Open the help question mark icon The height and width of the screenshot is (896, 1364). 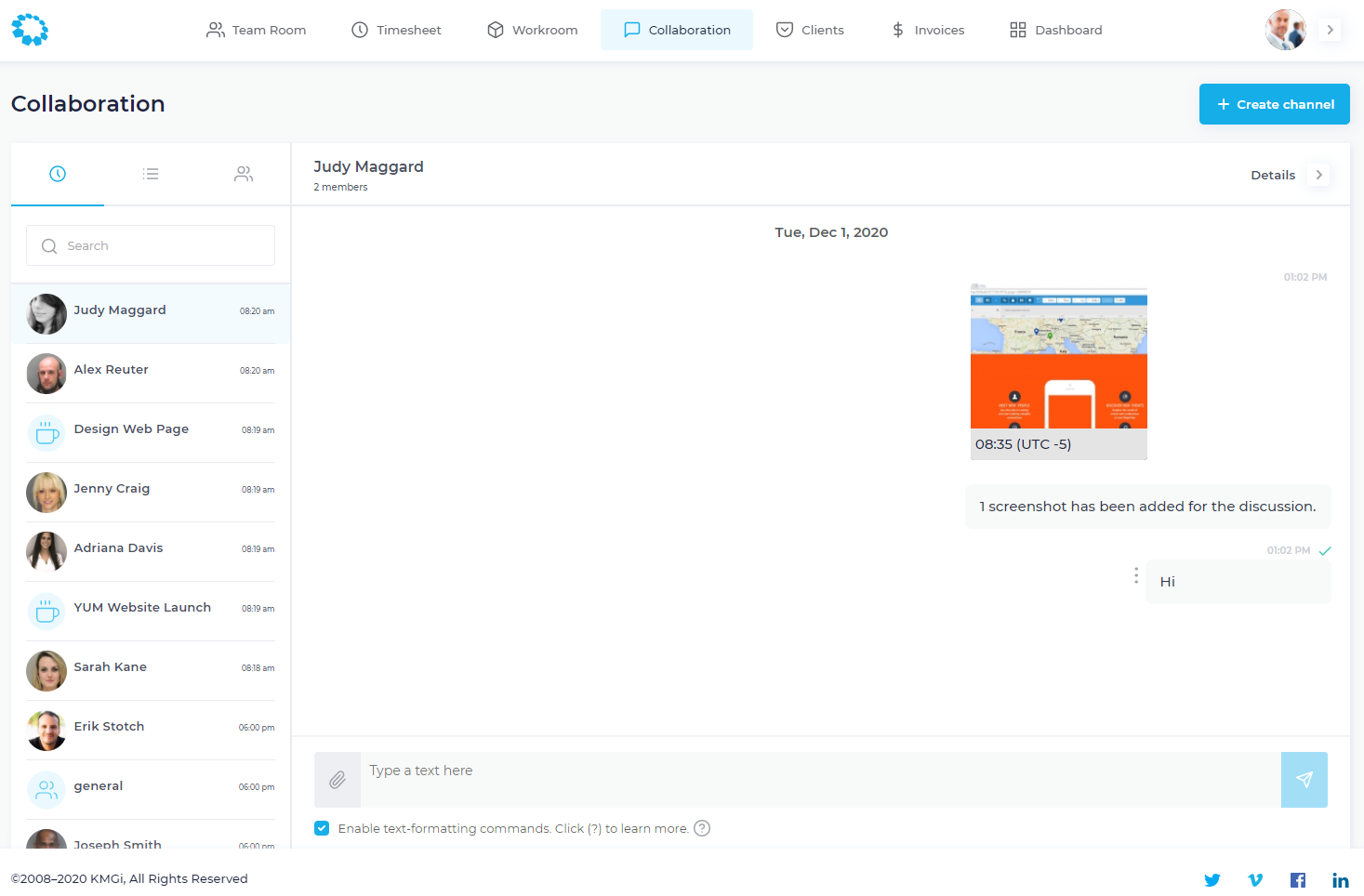click(x=702, y=828)
